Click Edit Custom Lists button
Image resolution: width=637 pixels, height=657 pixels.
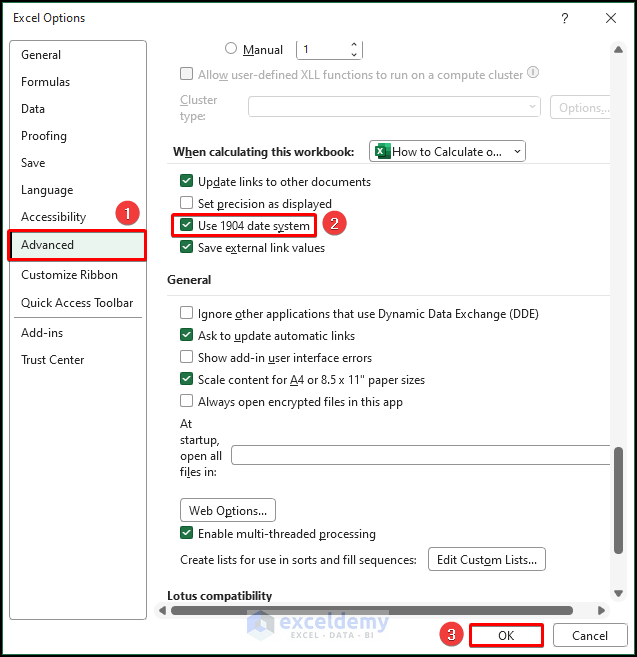(487, 559)
